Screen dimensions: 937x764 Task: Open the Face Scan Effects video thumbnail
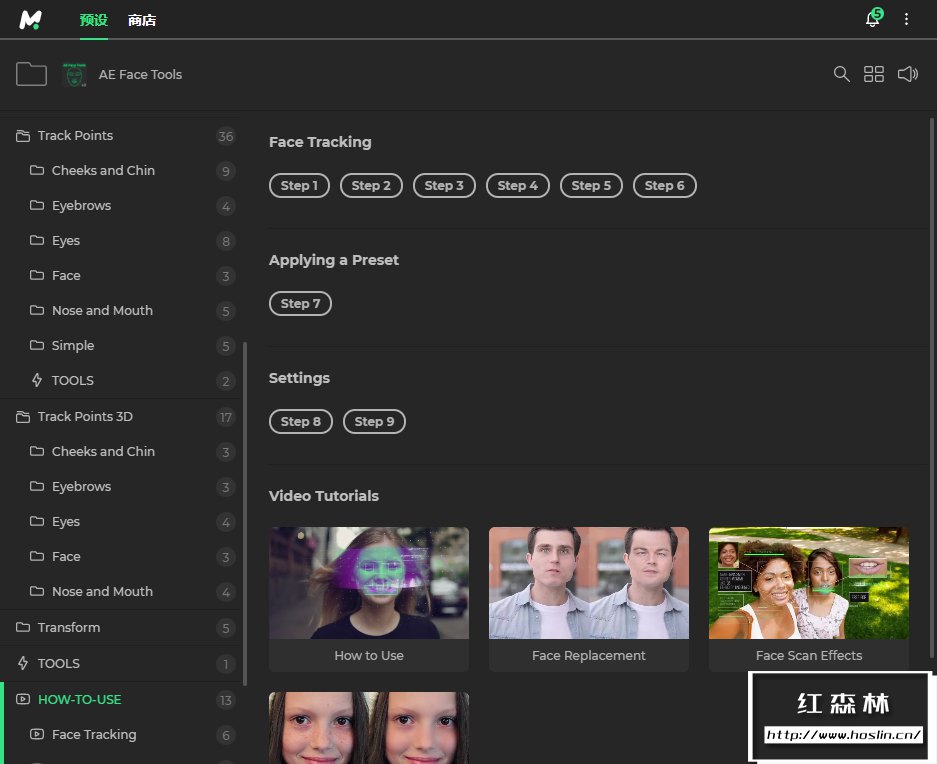[x=809, y=583]
